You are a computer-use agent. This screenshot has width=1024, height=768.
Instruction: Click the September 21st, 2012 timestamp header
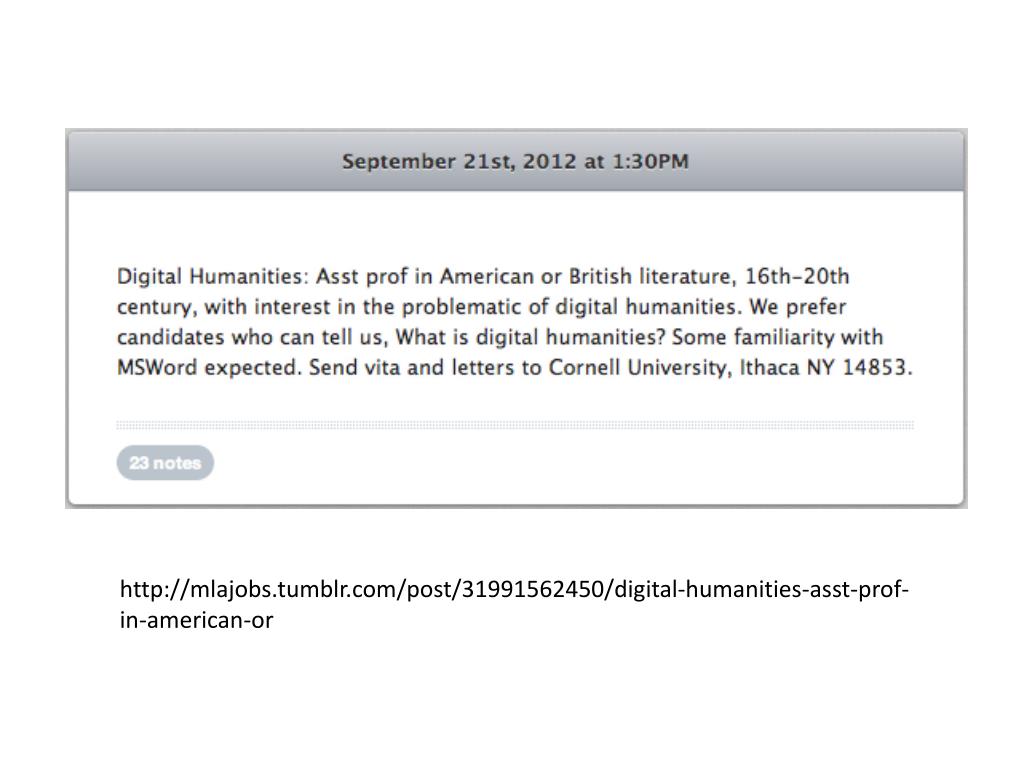point(515,161)
